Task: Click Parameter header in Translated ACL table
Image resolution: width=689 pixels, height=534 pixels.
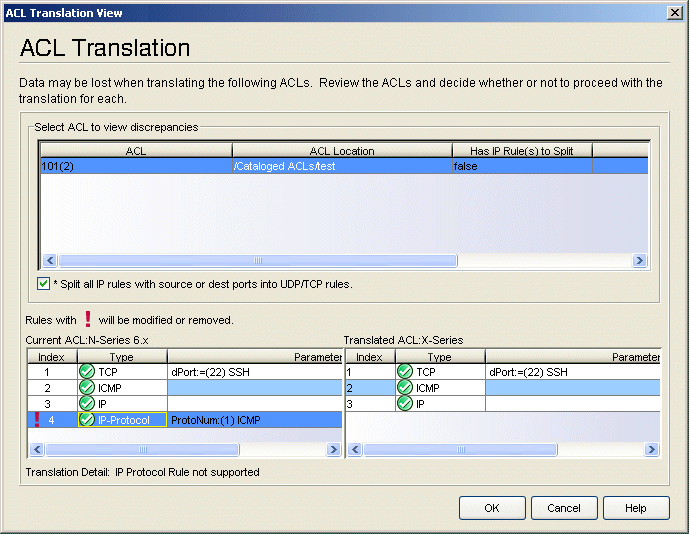Action: [x=573, y=357]
